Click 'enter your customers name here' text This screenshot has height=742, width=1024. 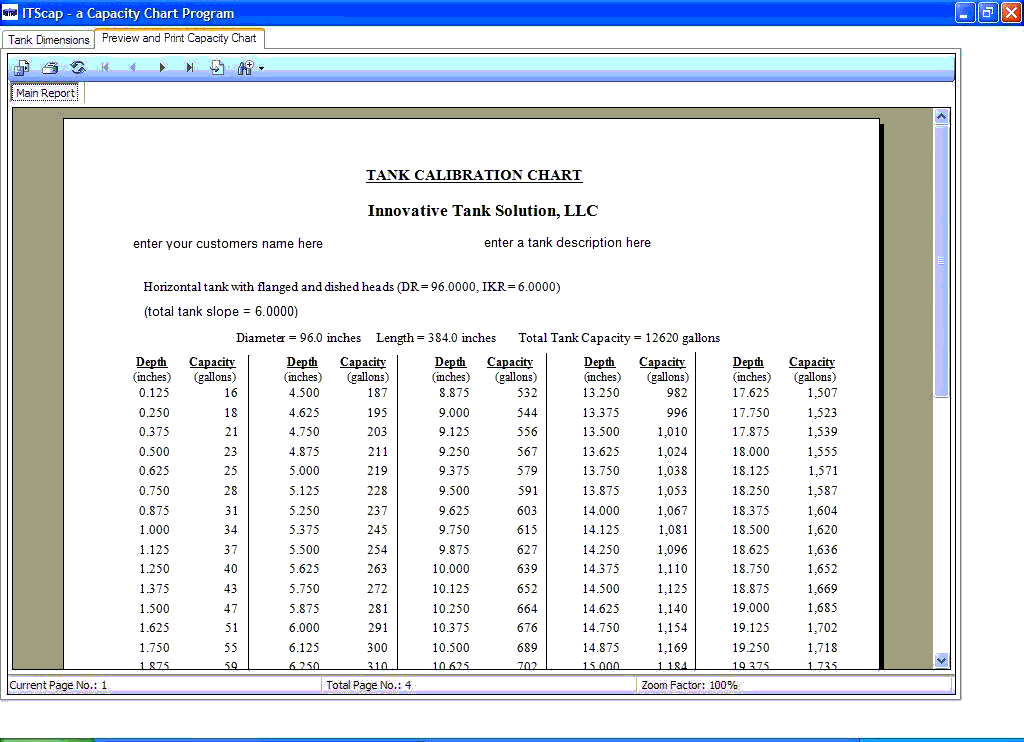[x=228, y=244]
